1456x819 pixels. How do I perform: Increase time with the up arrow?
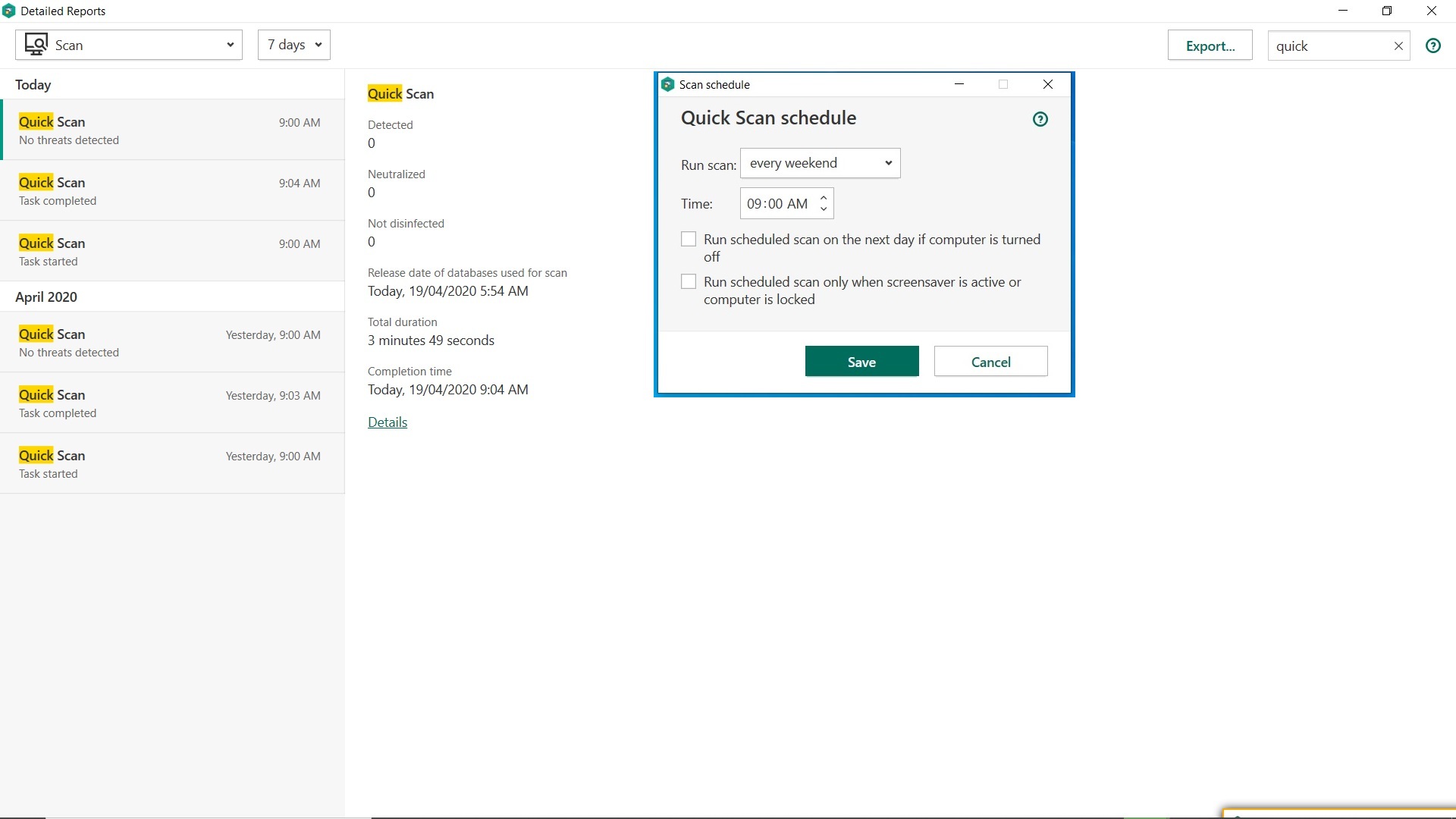pyautogui.click(x=824, y=198)
